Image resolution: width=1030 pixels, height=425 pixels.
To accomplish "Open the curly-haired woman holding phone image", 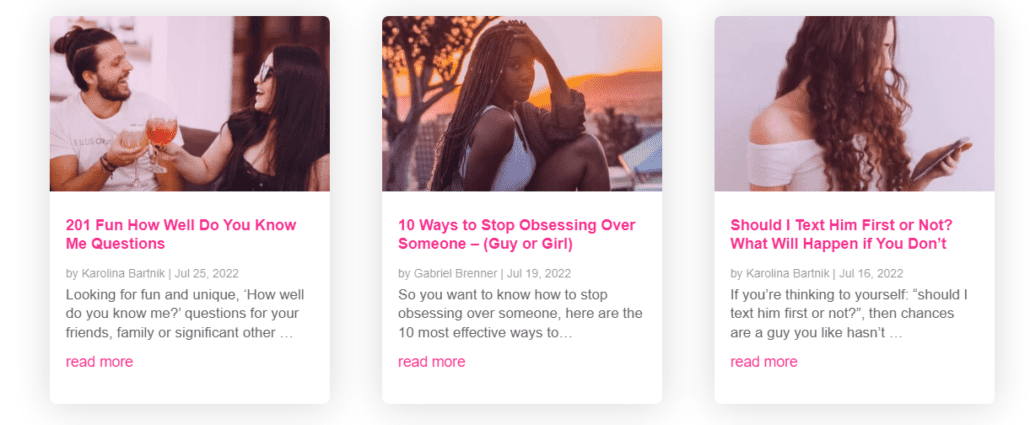I will click(855, 104).
